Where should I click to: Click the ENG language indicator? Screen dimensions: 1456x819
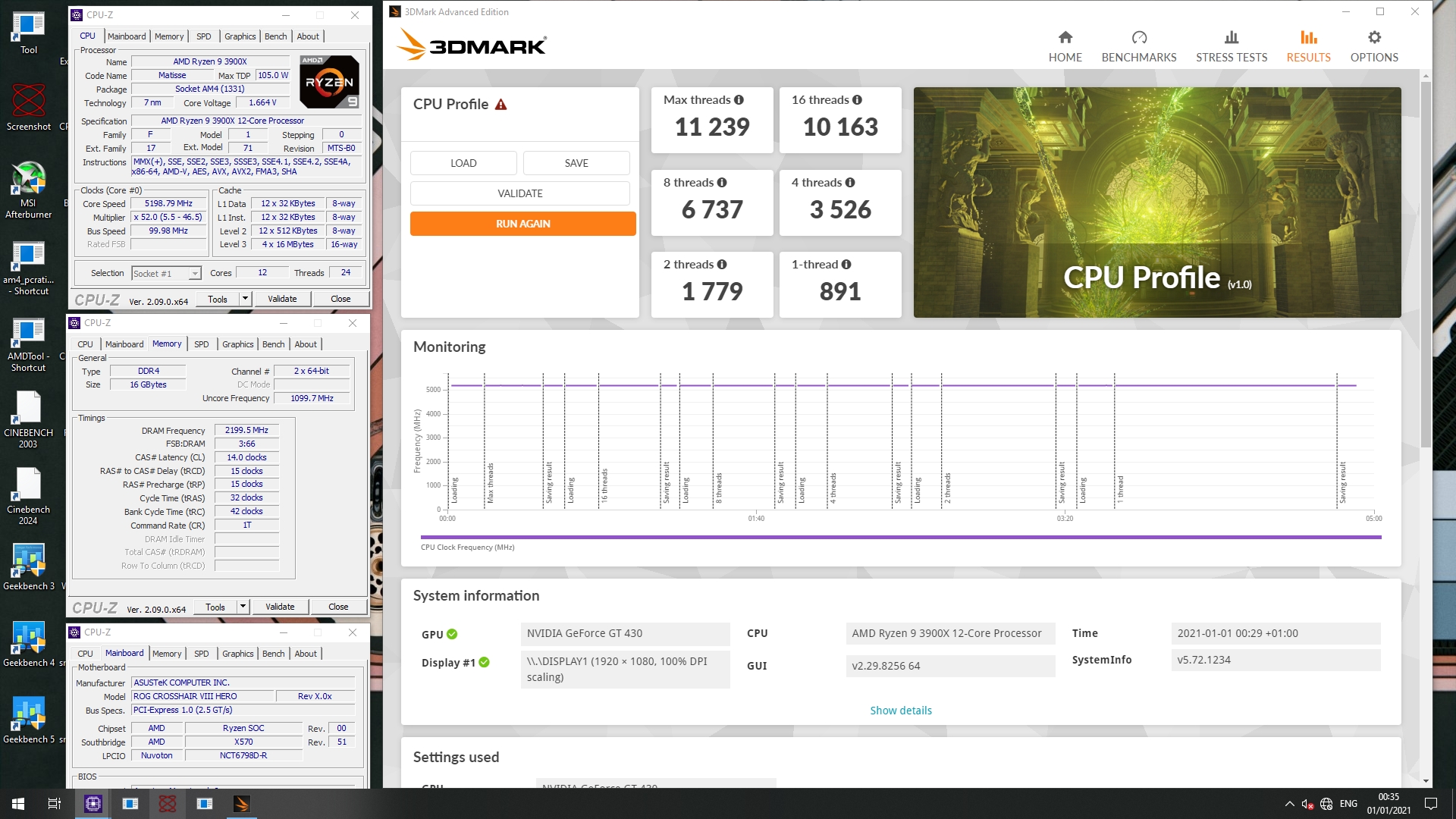click(1348, 804)
